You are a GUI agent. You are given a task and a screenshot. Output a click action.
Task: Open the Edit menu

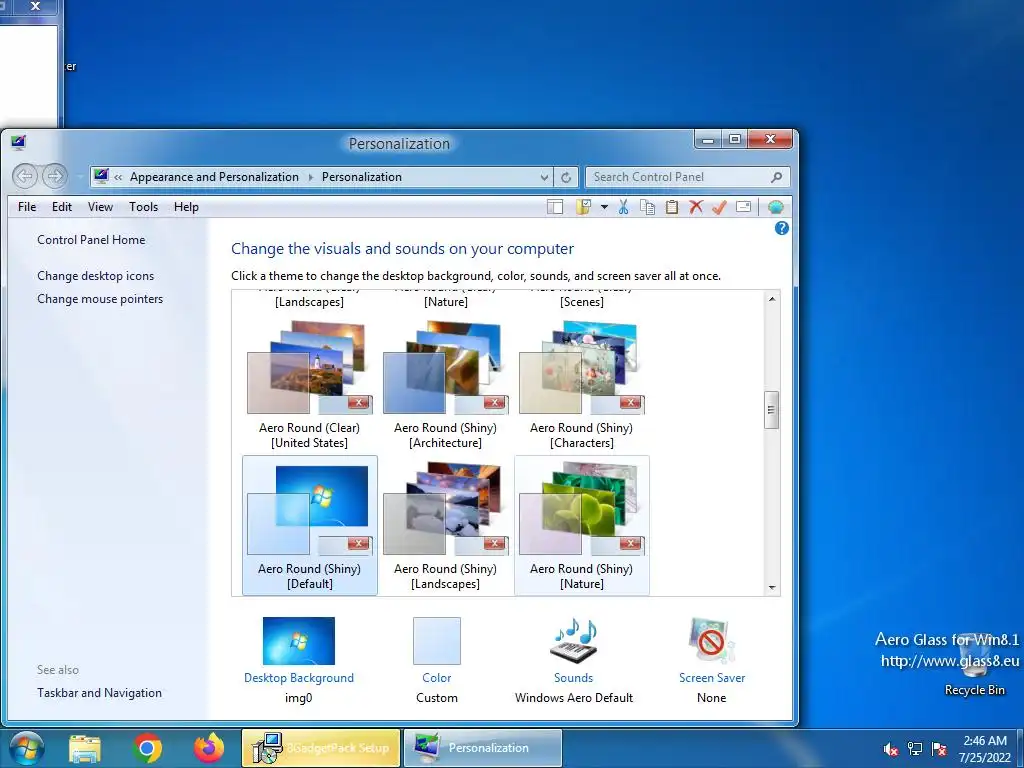click(x=62, y=207)
